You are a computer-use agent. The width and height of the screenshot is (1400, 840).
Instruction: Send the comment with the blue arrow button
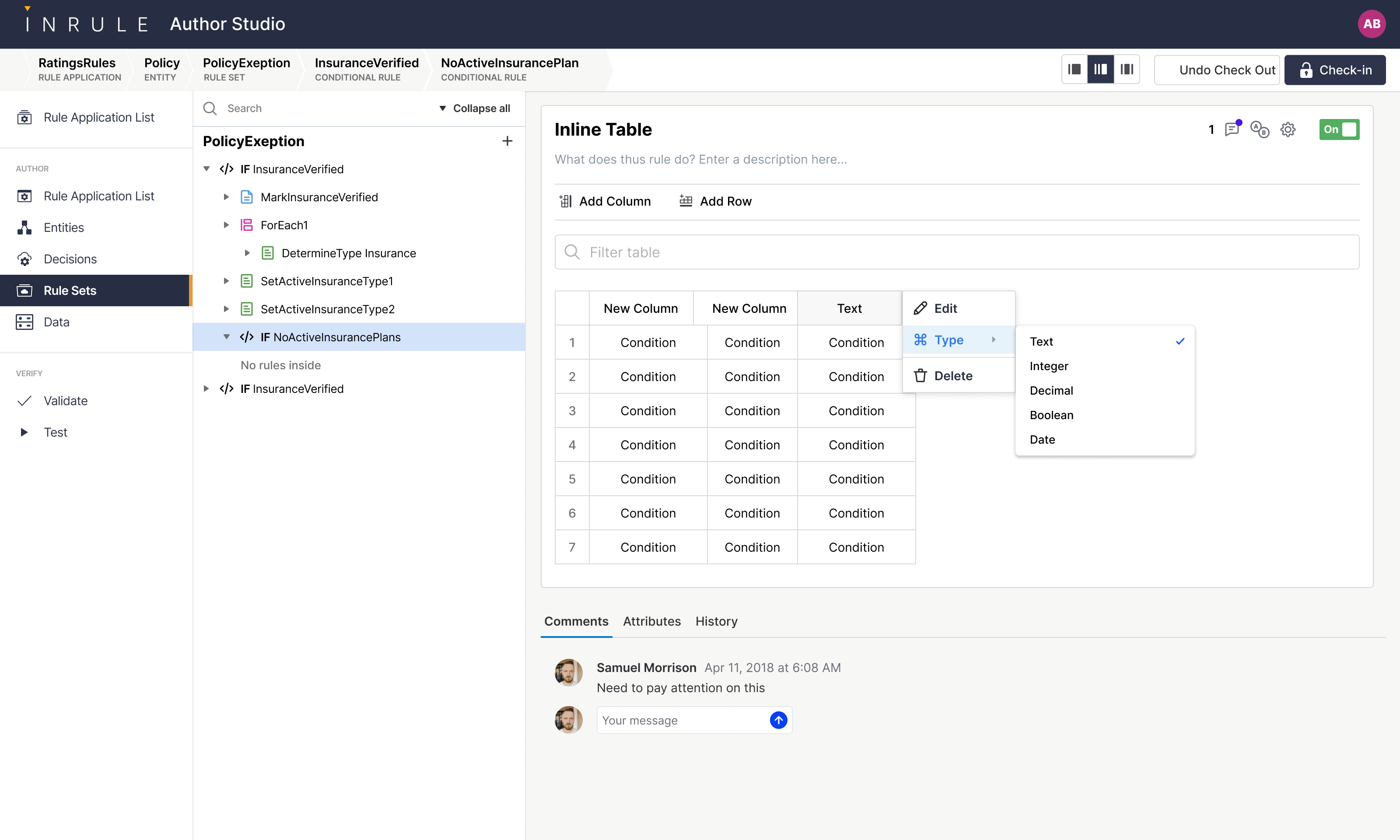(779, 720)
